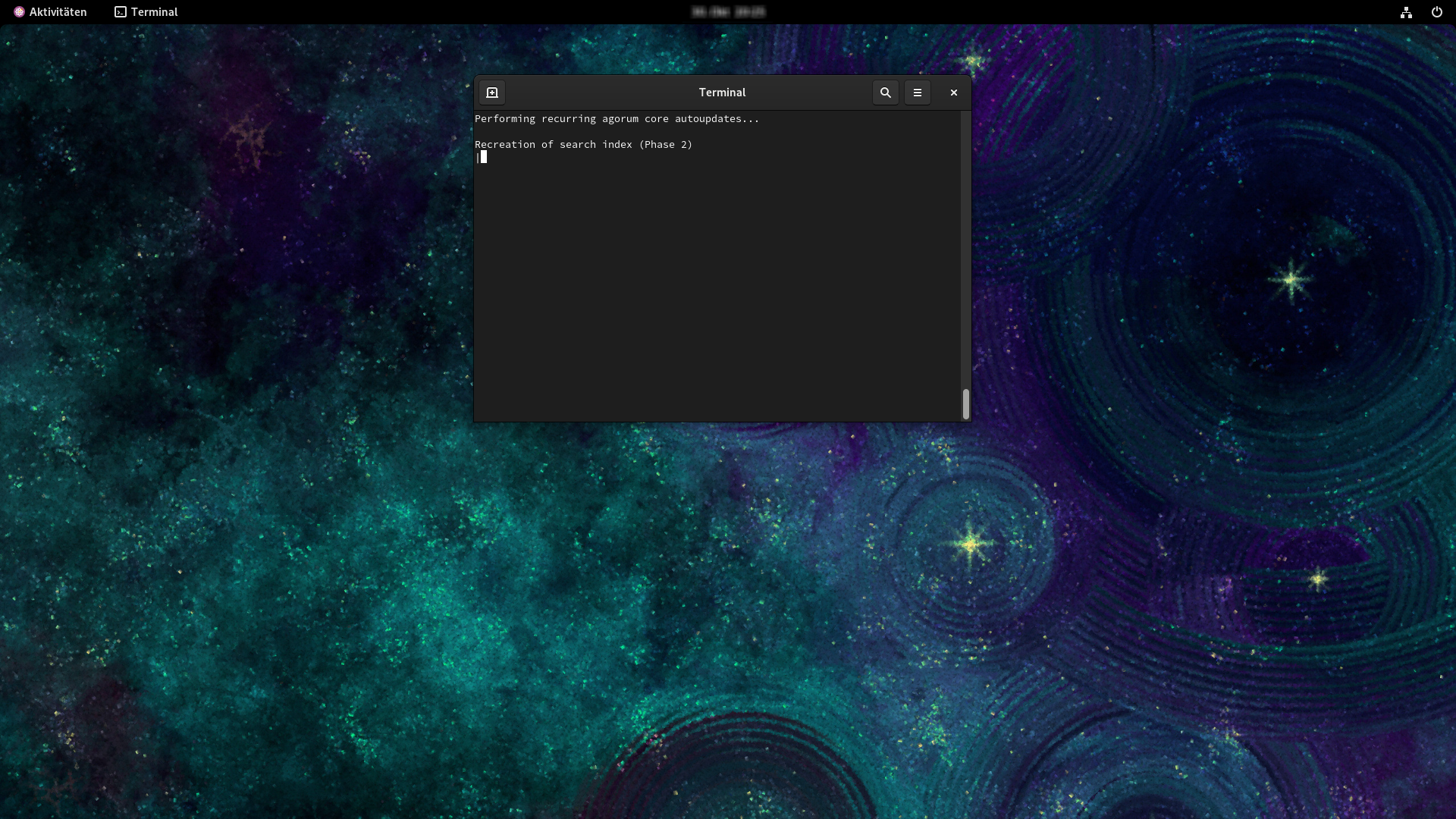Open the power system menu
Screen dimensions: 1456x819
pos(1436,12)
